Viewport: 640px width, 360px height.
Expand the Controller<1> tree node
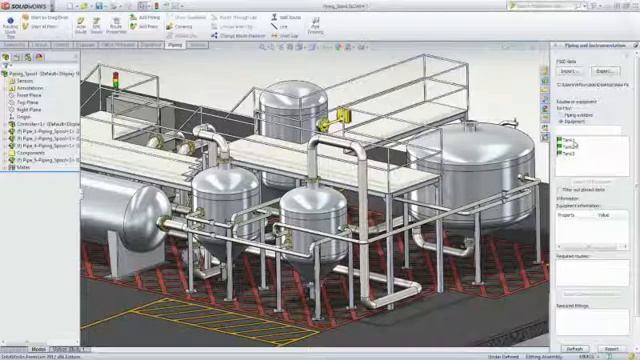coord(5,124)
